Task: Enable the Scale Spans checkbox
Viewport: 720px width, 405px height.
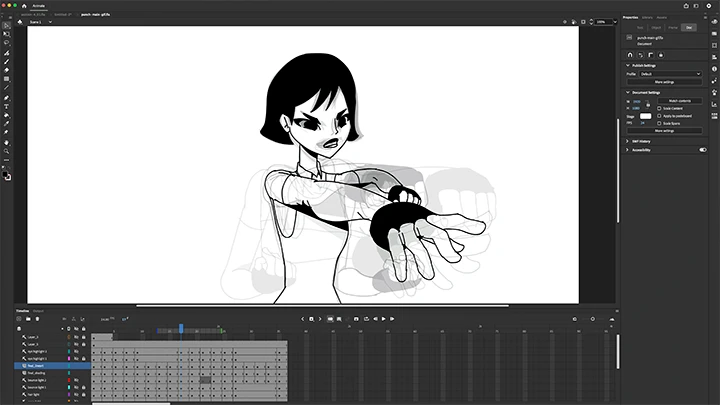Action: tap(659, 123)
